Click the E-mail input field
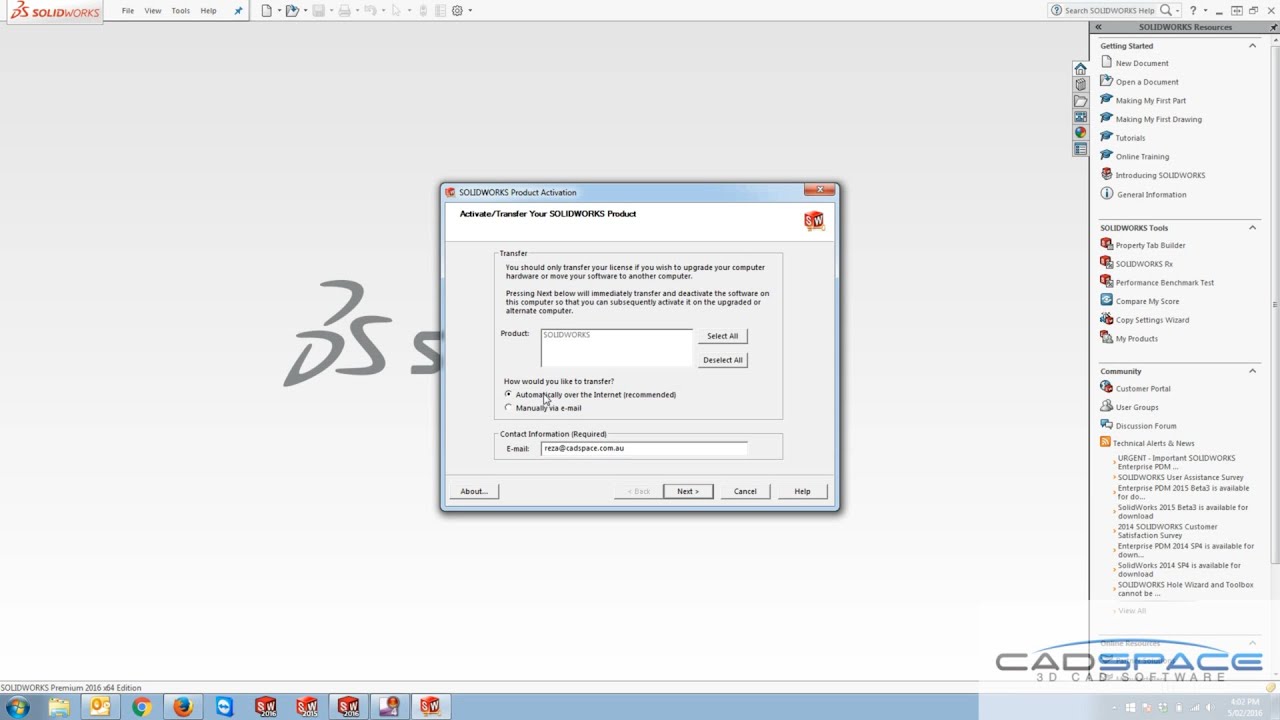The image size is (1280, 720). point(644,448)
